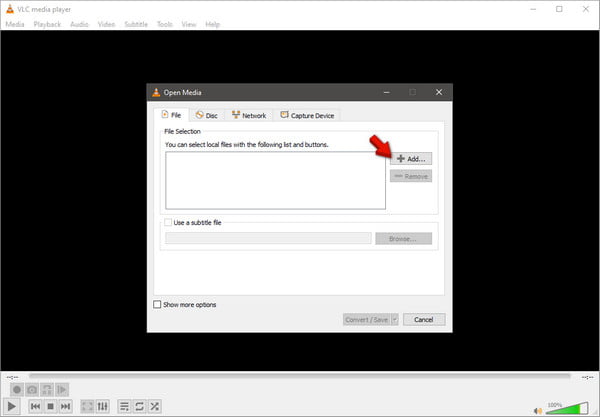Viewport: 600px width, 417px height.
Task: Toggle loop repeat mode icon
Action: point(139,406)
